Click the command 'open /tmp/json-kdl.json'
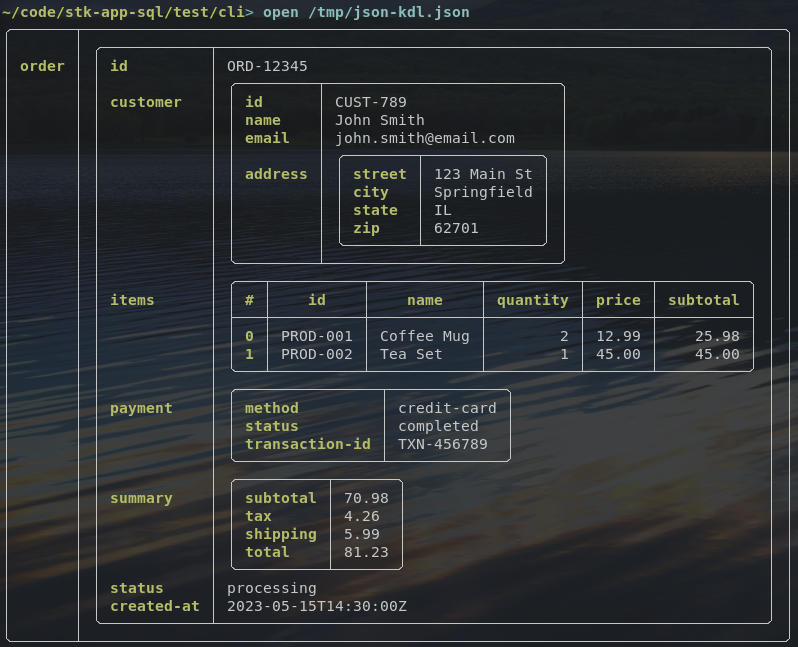 (x=366, y=12)
